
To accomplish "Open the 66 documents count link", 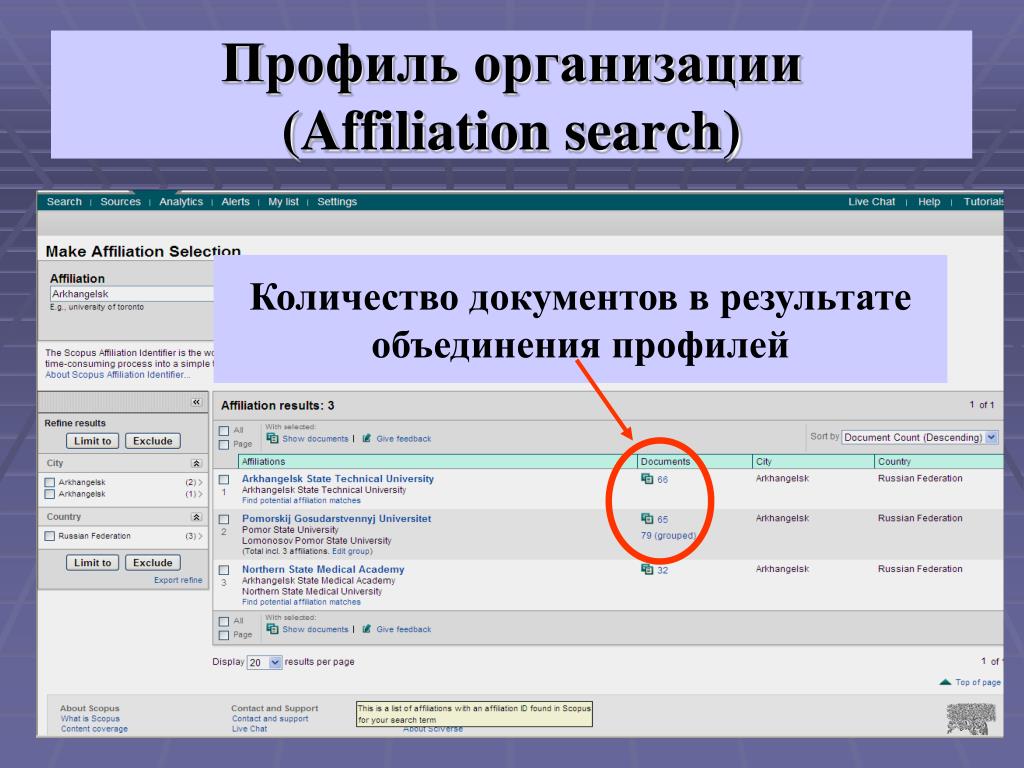I will point(662,479).
